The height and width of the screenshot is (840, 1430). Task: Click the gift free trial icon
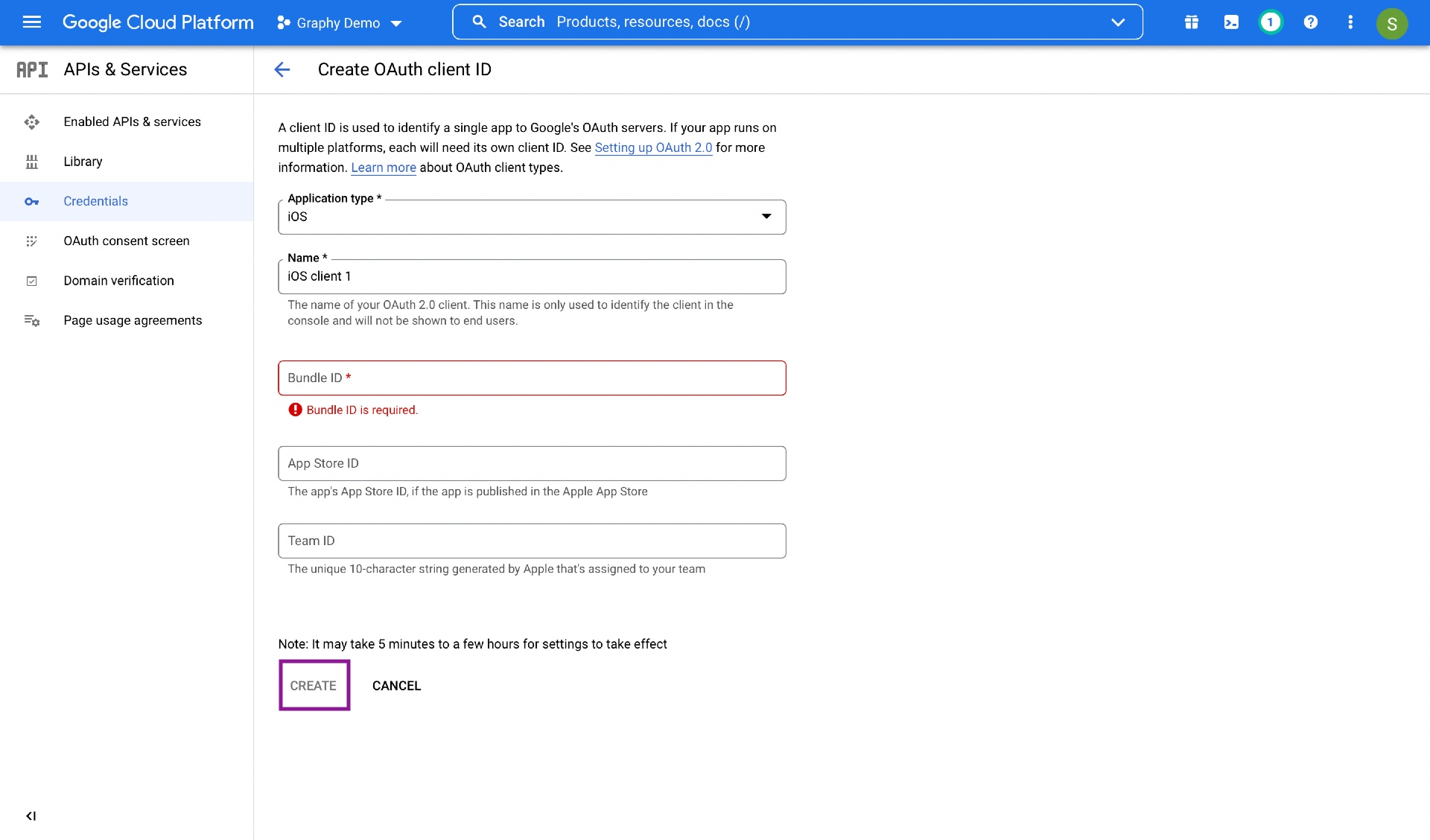[x=1191, y=22]
